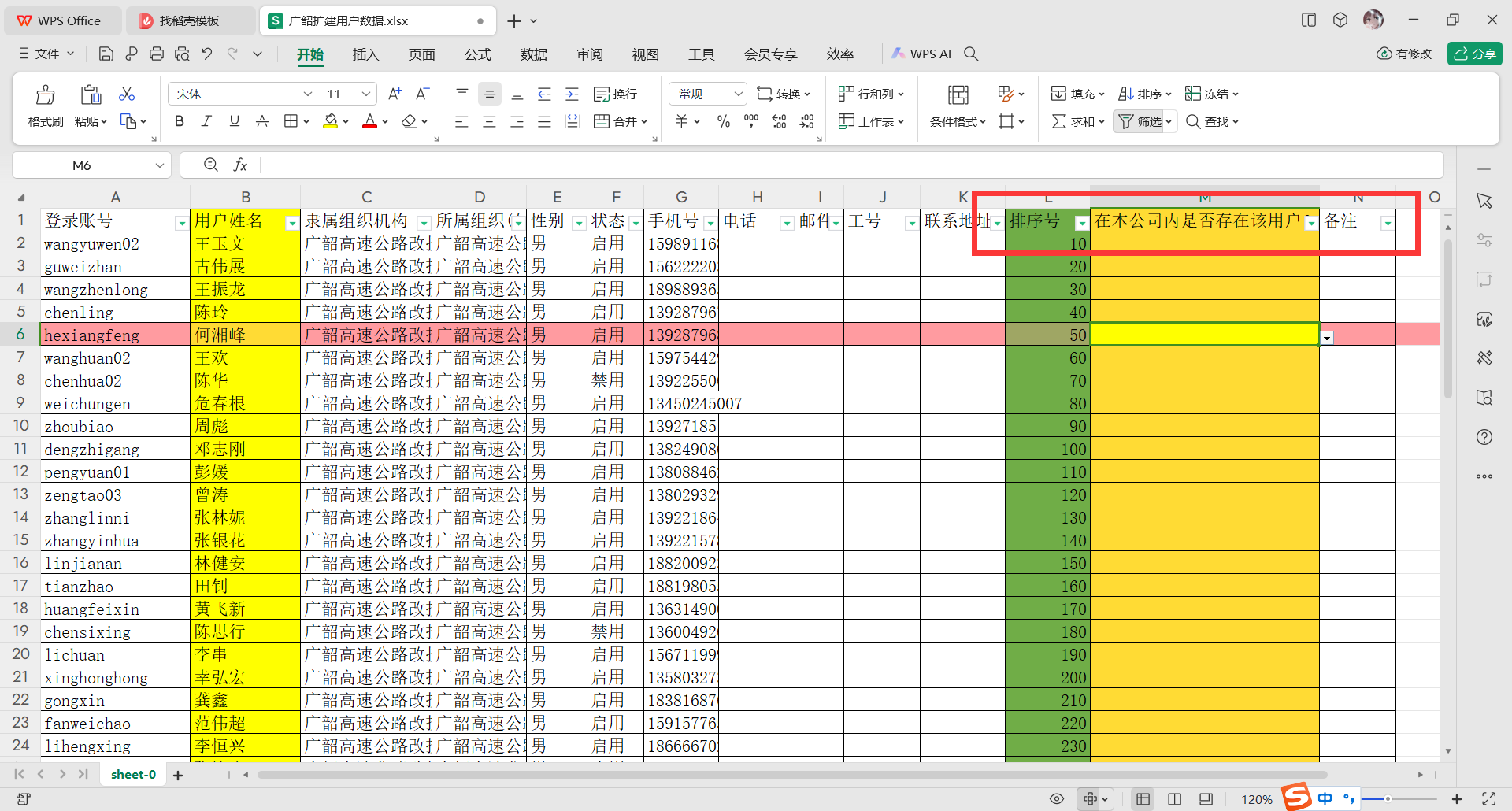The width and height of the screenshot is (1512, 811).
Task: Click the Format Painter (格式刷) icon
Action: (x=45, y=104)
